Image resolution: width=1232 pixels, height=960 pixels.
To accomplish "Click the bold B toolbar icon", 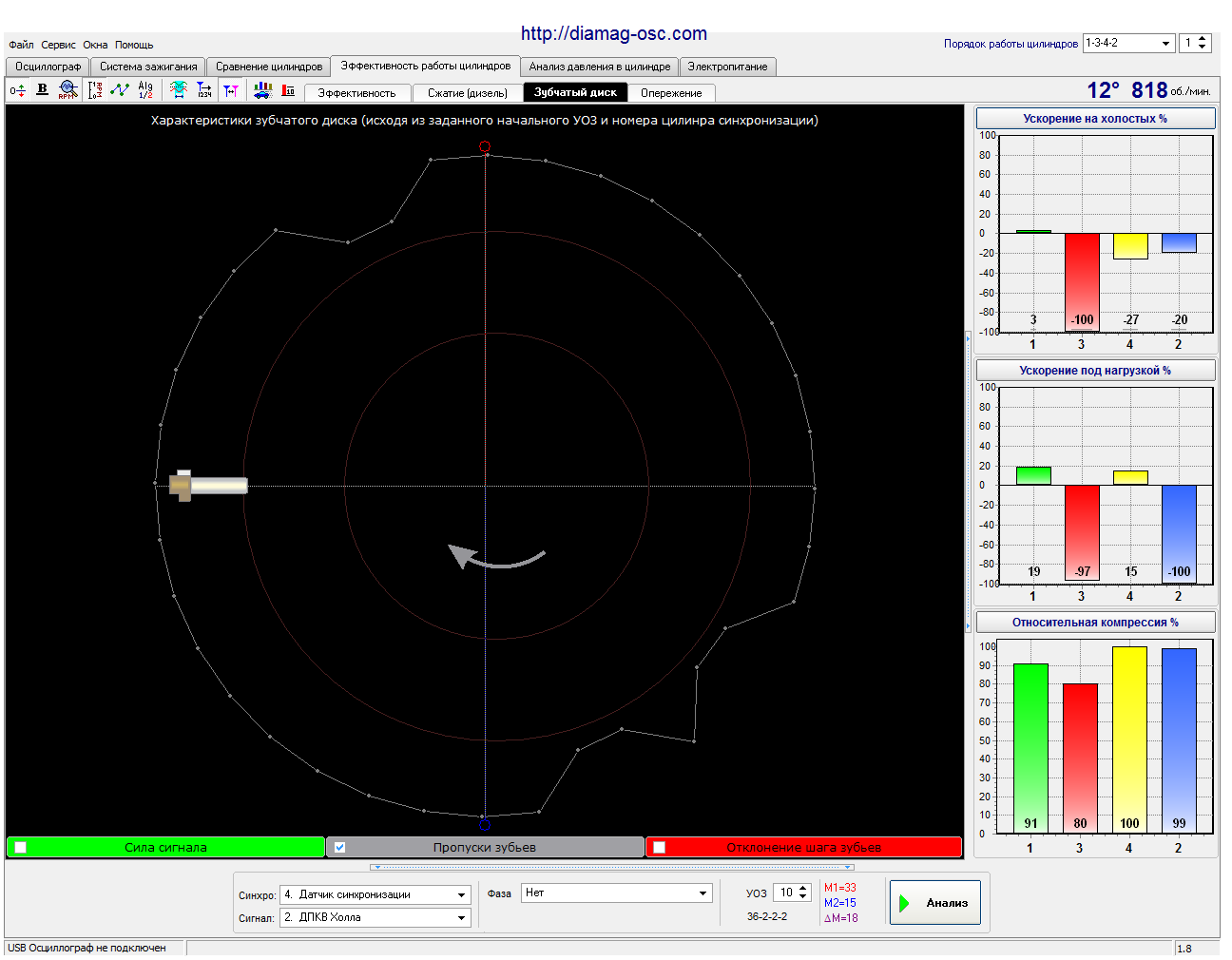I will tap(42, 89).
